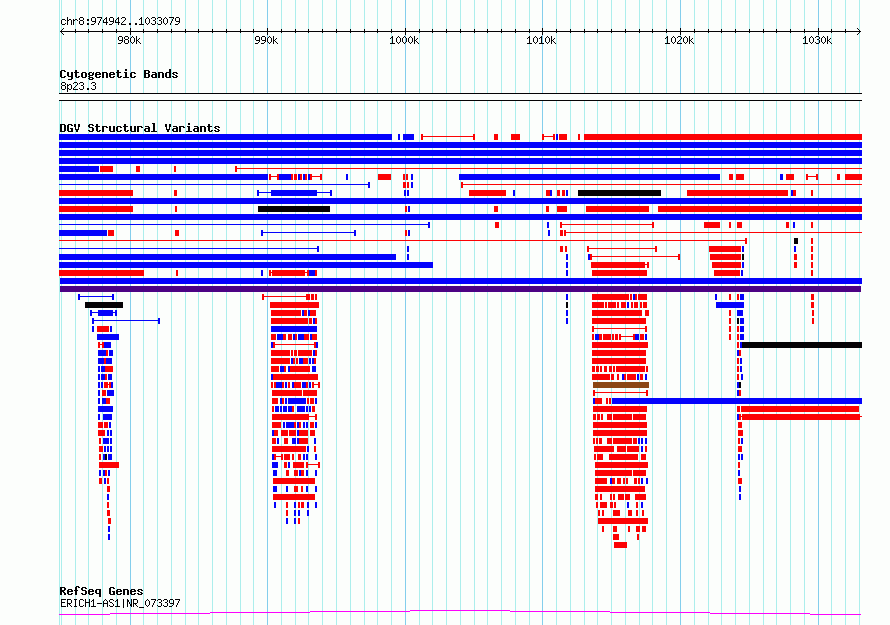
Task: Click the 1000k ruler label
Action: click(x=404, y=40)
